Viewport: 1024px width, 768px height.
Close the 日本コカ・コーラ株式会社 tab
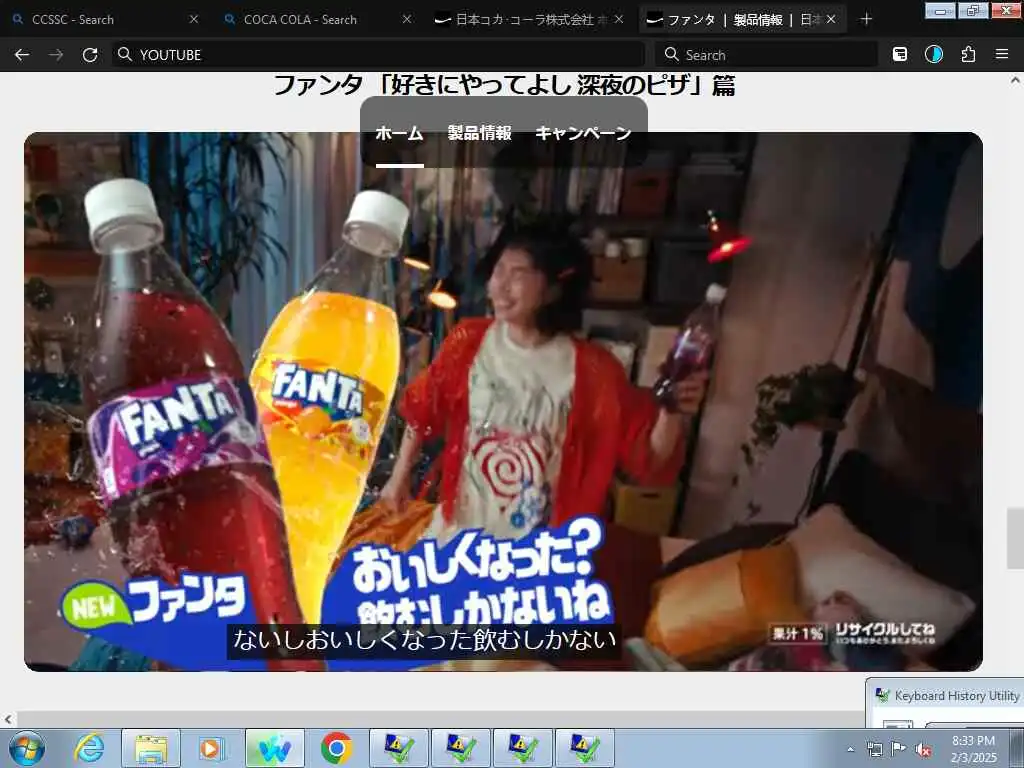[618, 20]
